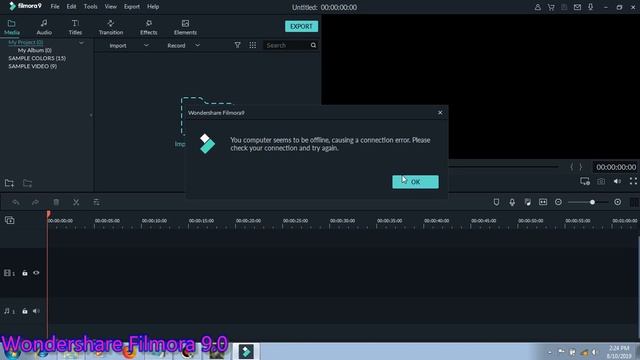
Task: Enter fullscreen preview
Action: tap(633, 181)
